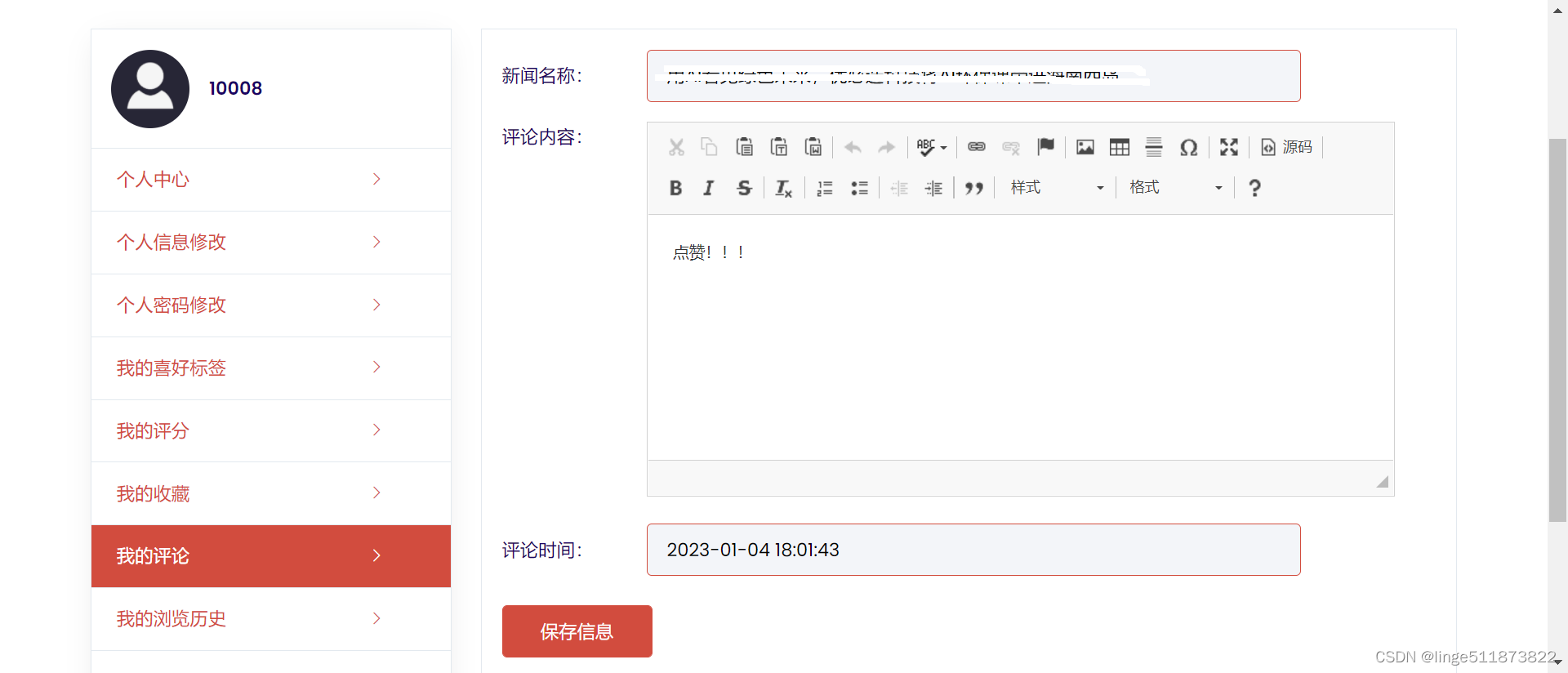
Task: Click the user avatar icon
Action: coord(150,89)
